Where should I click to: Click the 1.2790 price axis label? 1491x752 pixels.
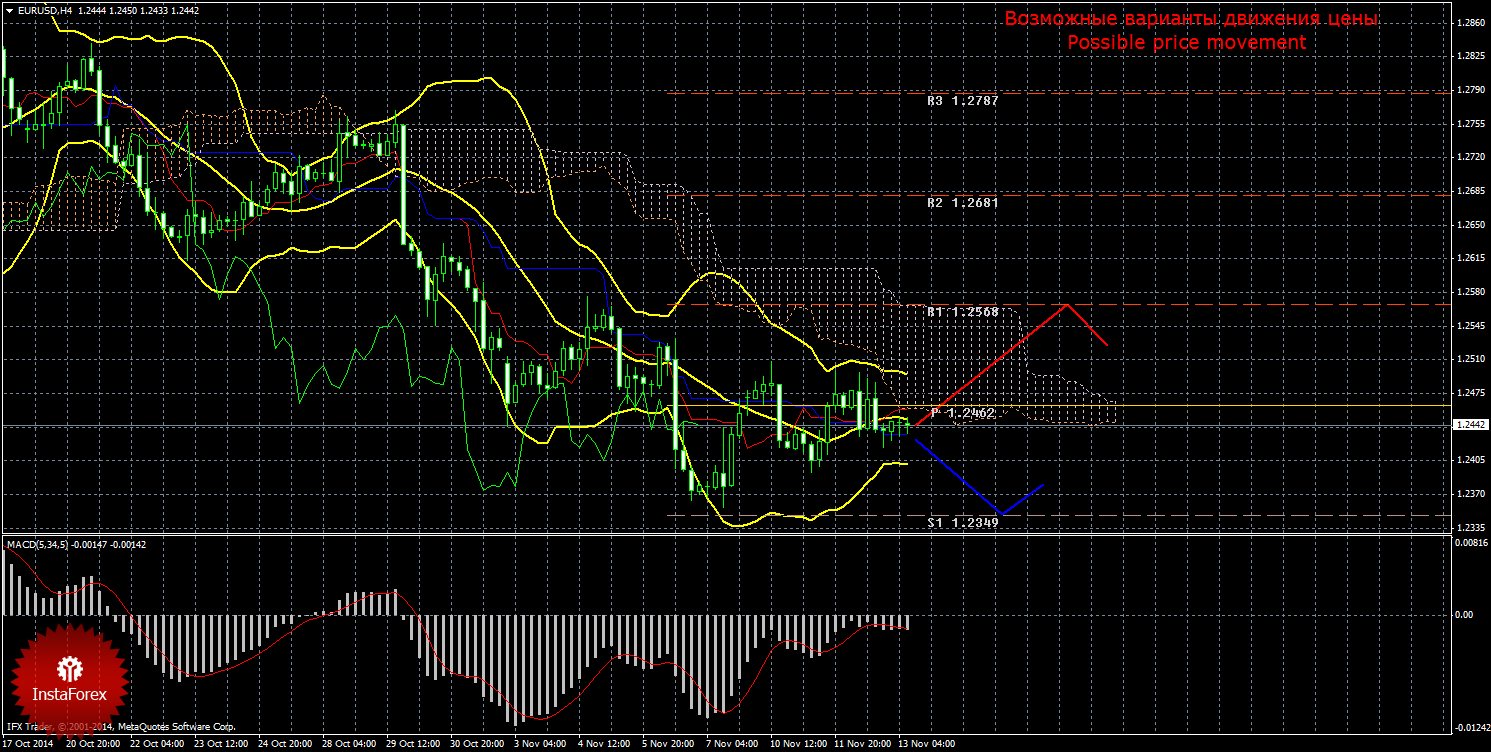[x=1471, y=90]
